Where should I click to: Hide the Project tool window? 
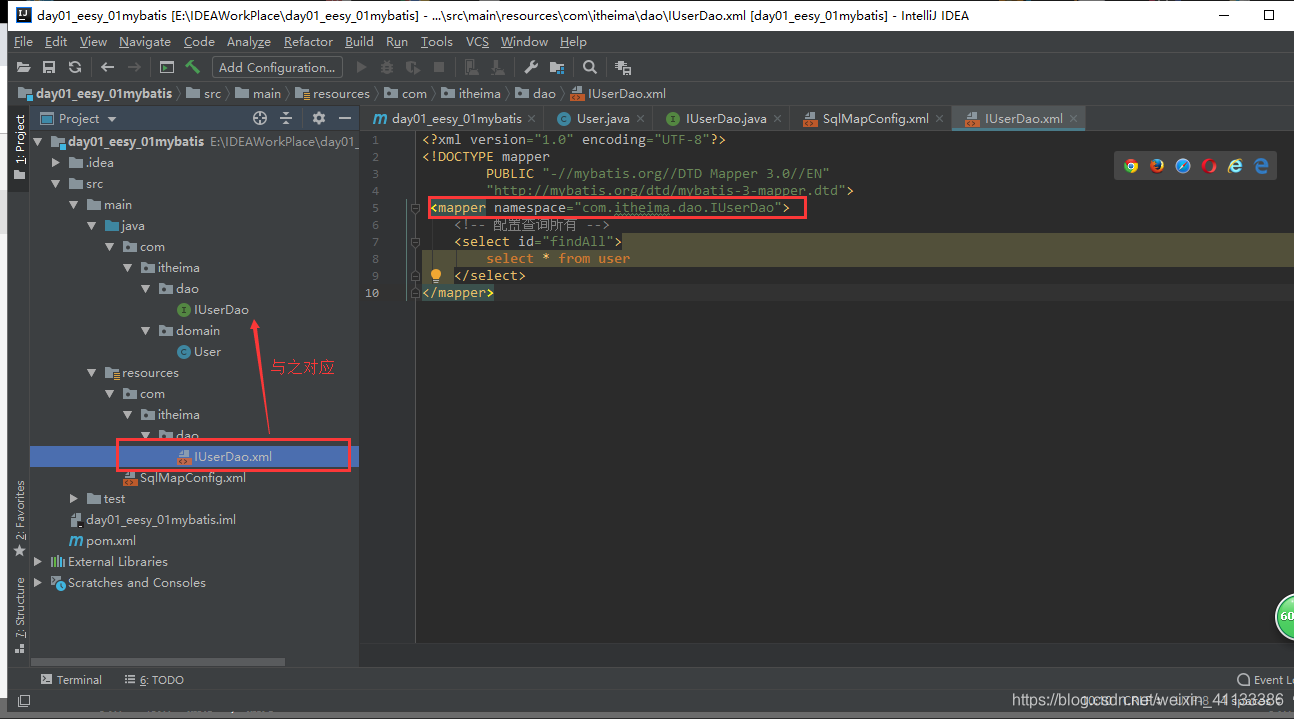344,118
